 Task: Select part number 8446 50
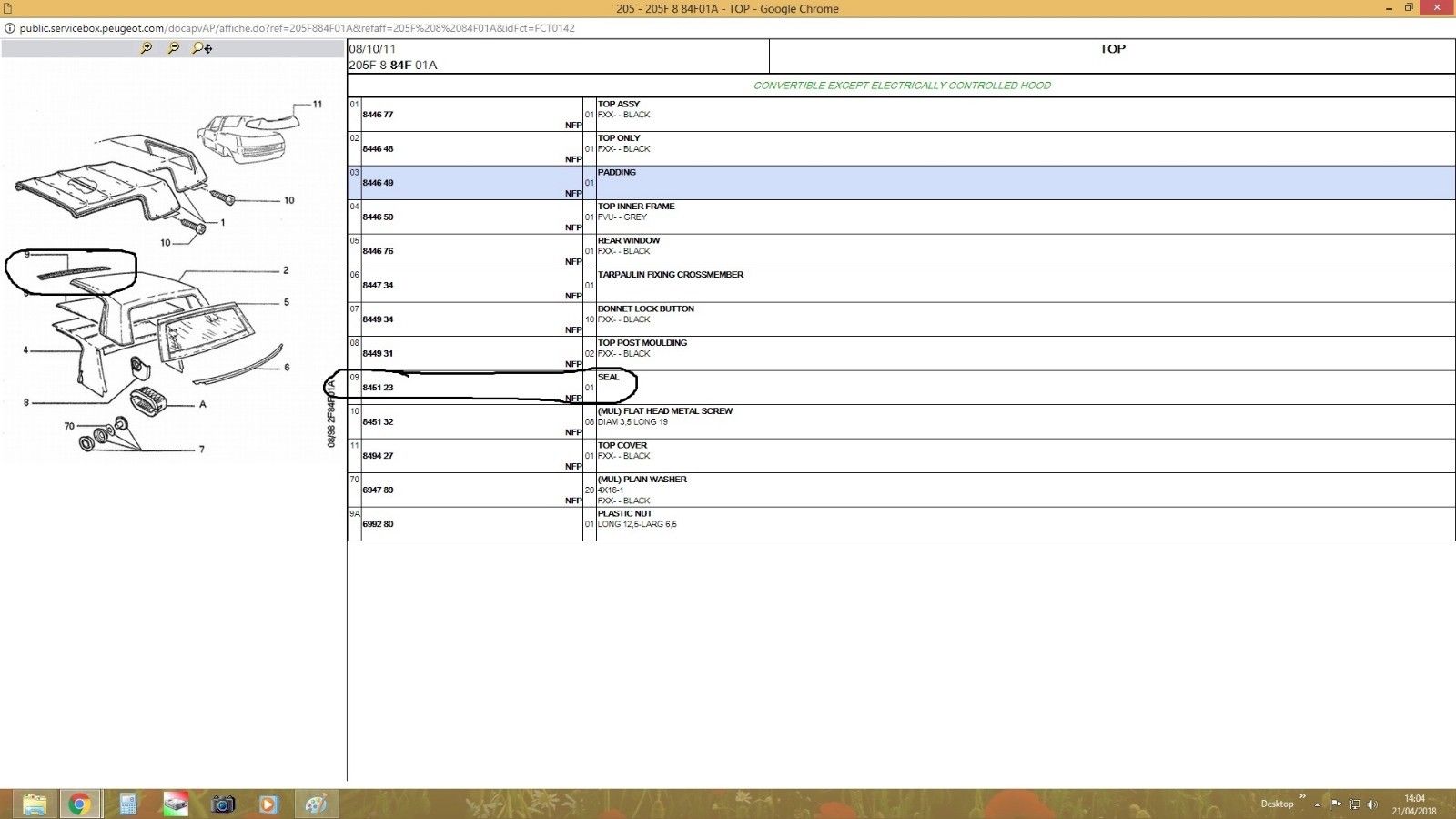click(x=378, y=217)
